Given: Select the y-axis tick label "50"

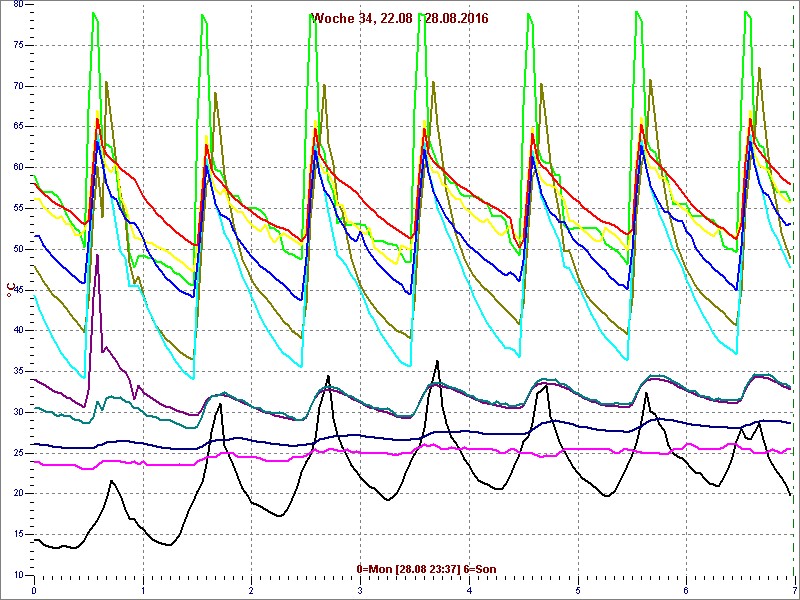Looking at the screenshot, I should pos(18,249).
